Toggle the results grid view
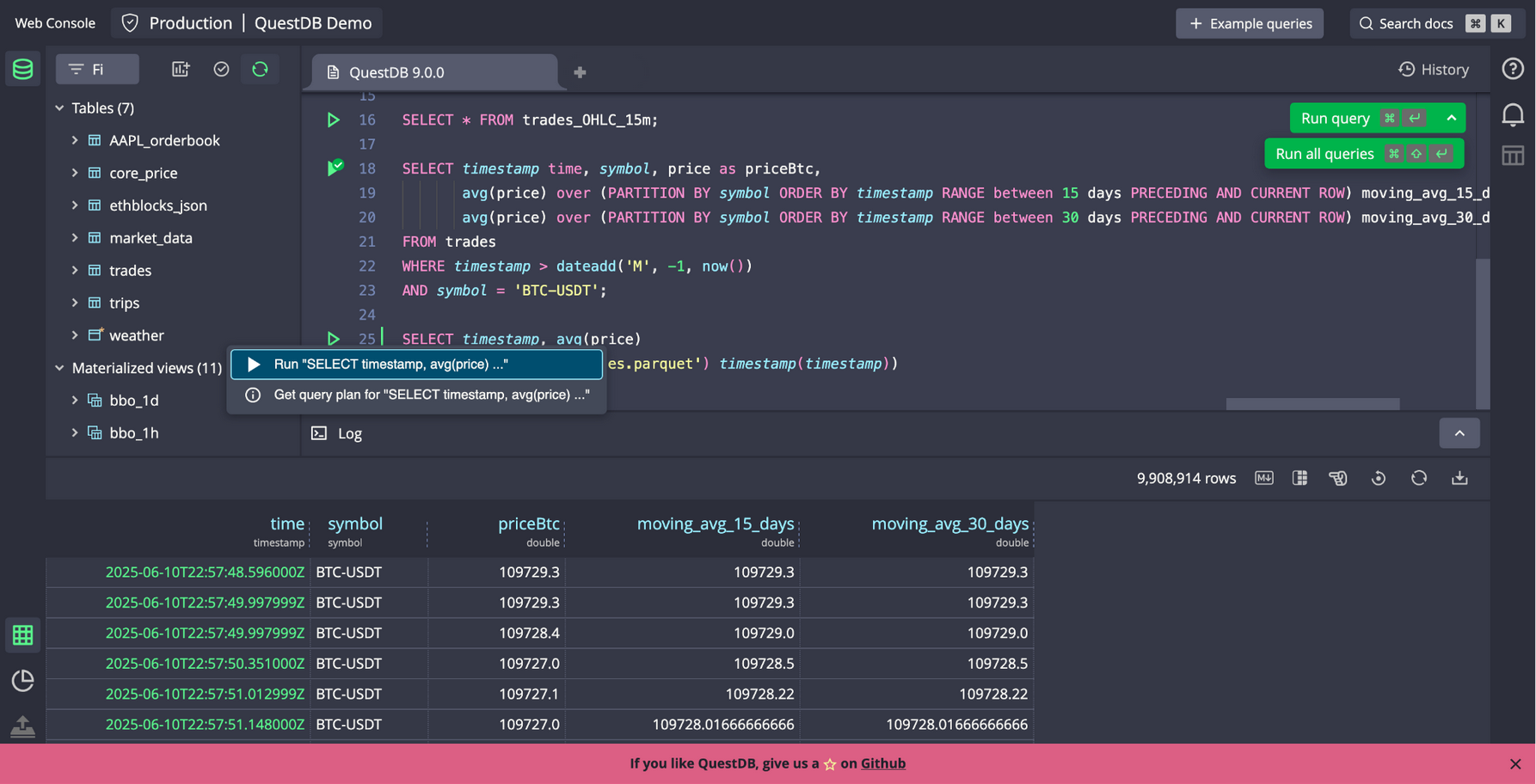 tap(22, 635)
